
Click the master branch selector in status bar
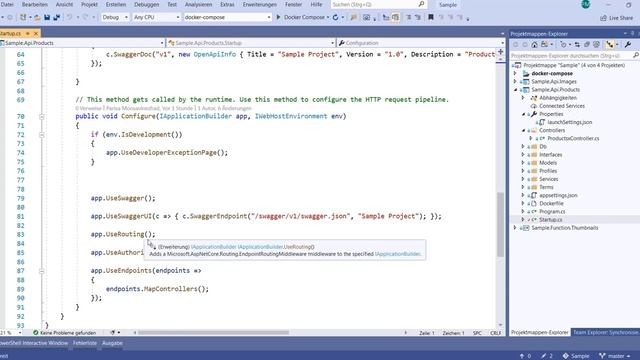(x=615, y=356)
